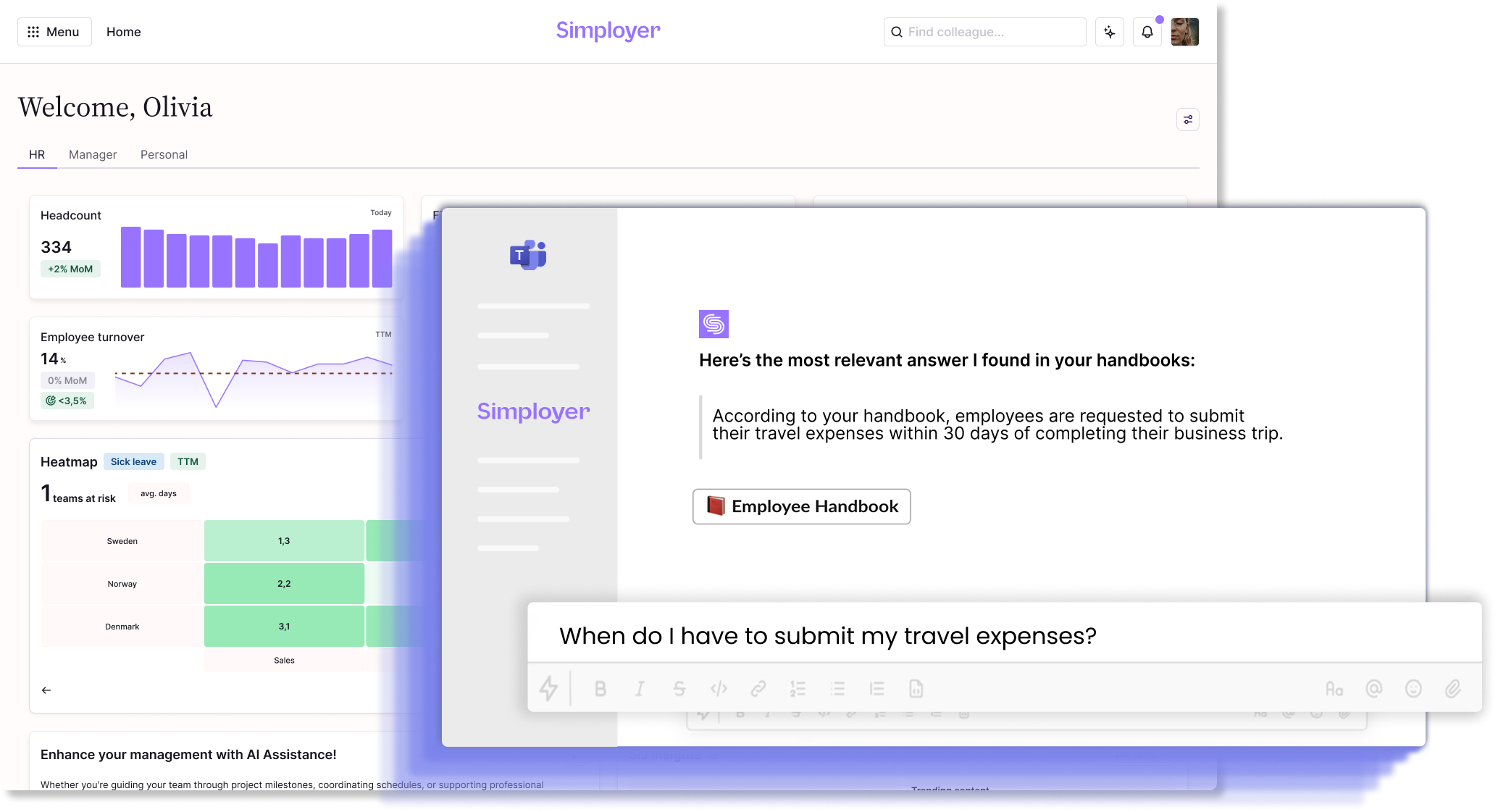
Task: Toggle italic formatting in message toolbar
Action: point(640,689)
